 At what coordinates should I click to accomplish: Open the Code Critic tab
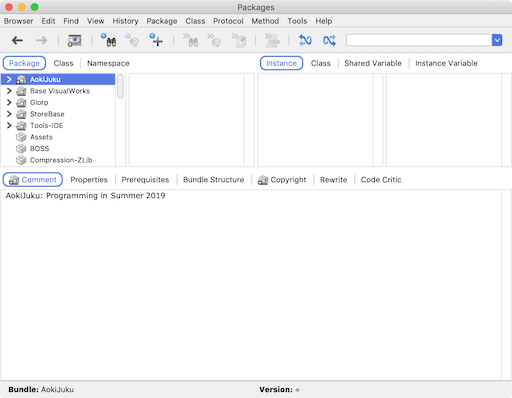(381, 180)
